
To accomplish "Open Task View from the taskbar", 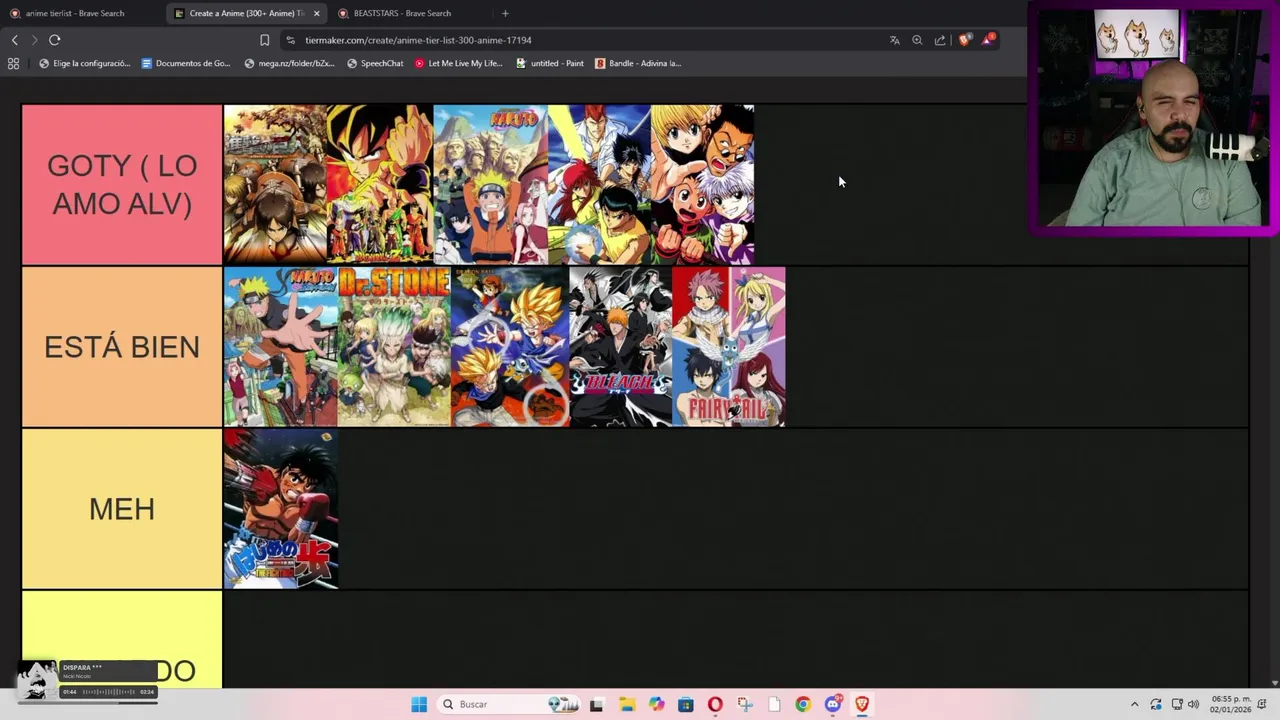I will pyautogui.click(x=597, y=704).
